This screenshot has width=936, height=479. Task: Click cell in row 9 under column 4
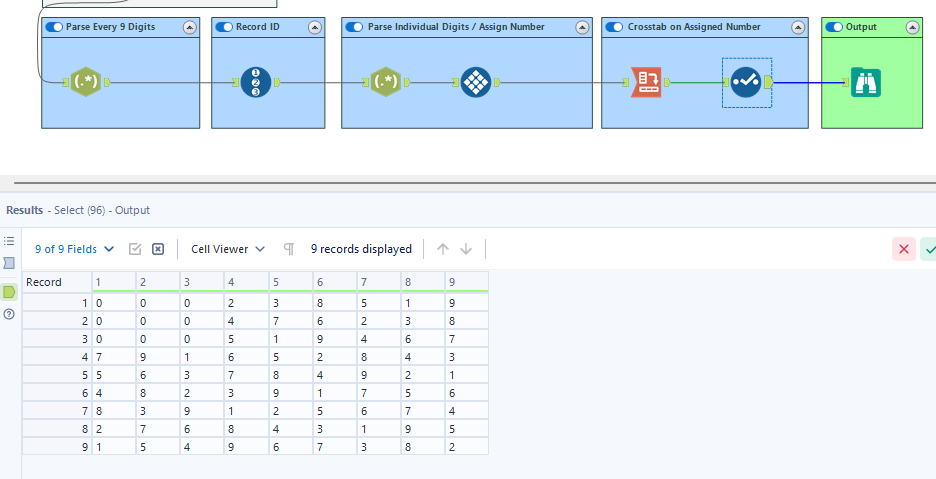[x=247, y=446]
